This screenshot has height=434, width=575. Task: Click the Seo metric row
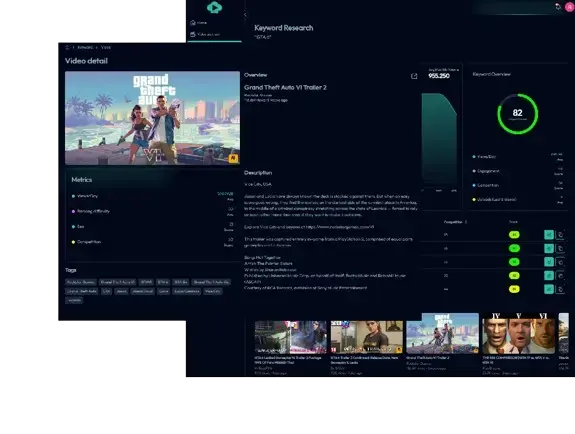coord(153,227)
